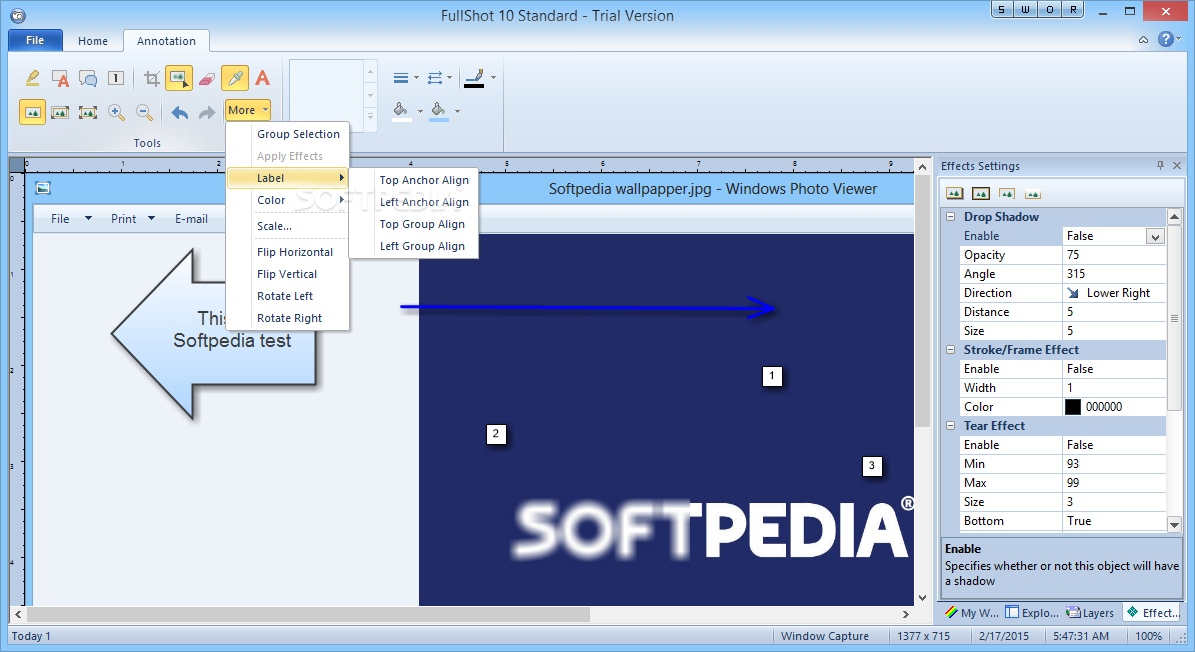The height and width of the screenshot is (652, 1195).
Task: Pin the Effects Settings panel
Action: (1160, 165)
